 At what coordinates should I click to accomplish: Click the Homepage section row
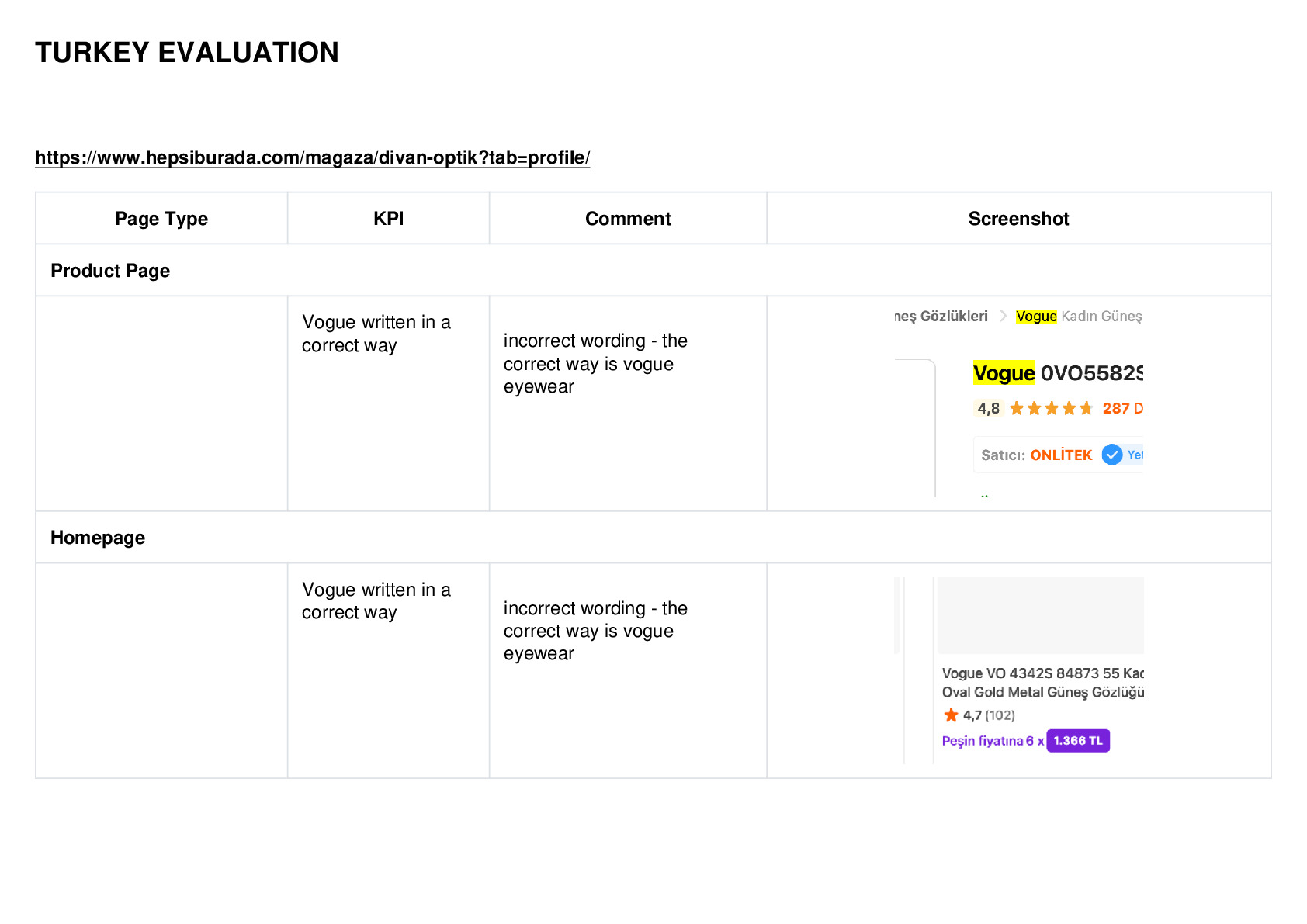(x=653, y=537)
